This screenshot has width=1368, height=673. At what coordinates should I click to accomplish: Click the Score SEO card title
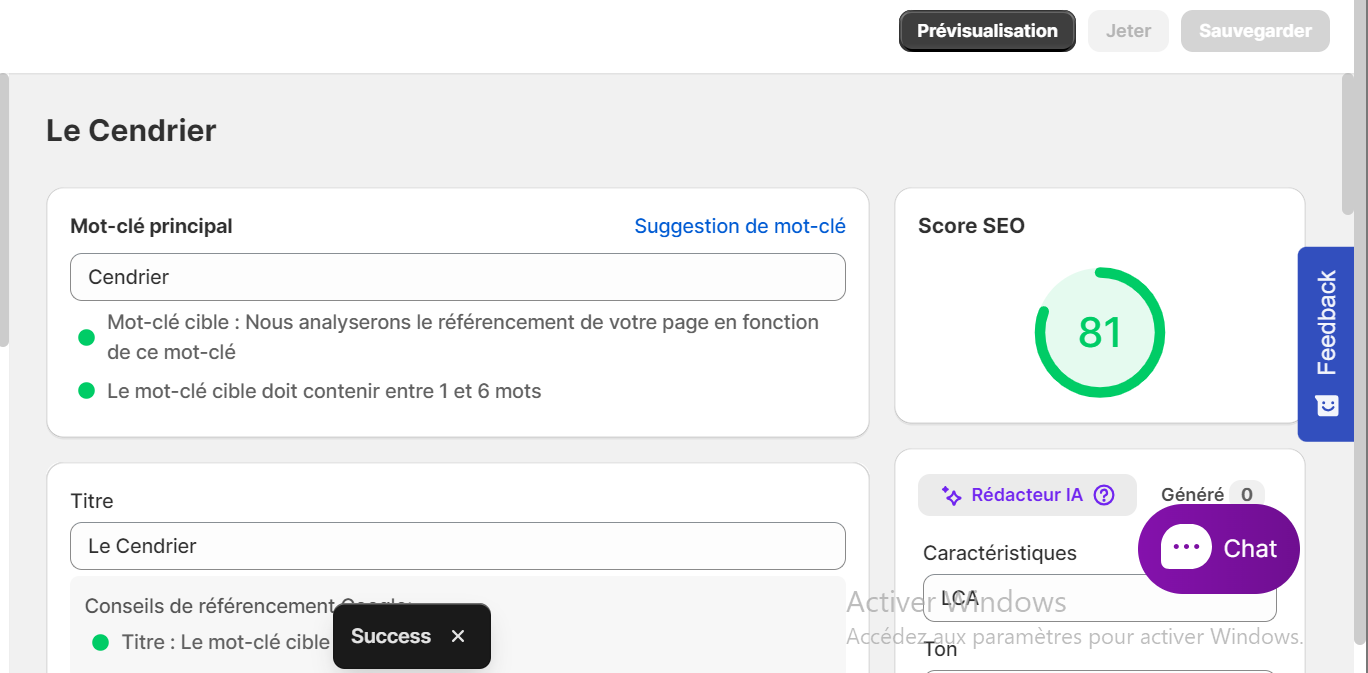point(971,226)
